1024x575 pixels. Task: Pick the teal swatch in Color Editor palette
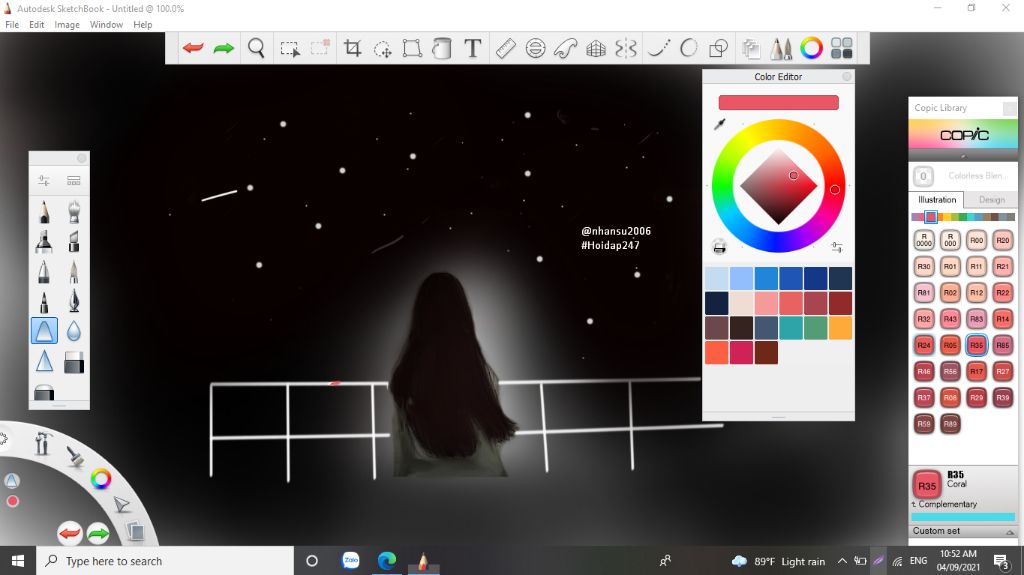tap(791, 328)
